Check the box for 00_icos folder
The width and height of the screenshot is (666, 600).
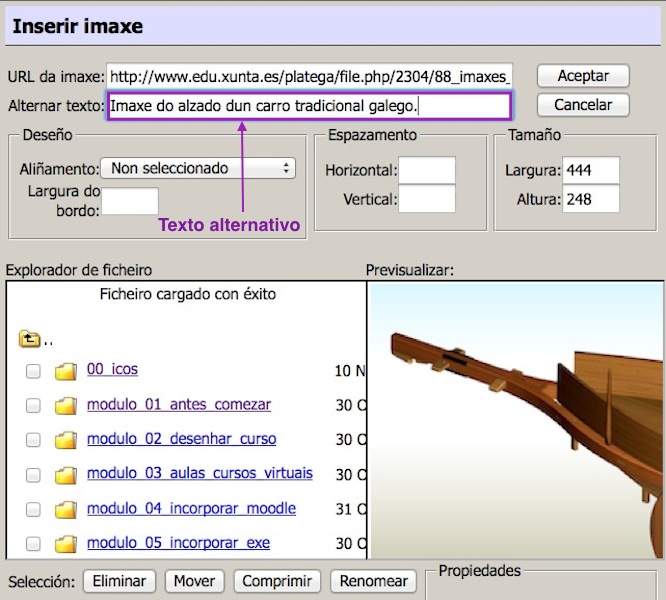(x=33, y=371)
